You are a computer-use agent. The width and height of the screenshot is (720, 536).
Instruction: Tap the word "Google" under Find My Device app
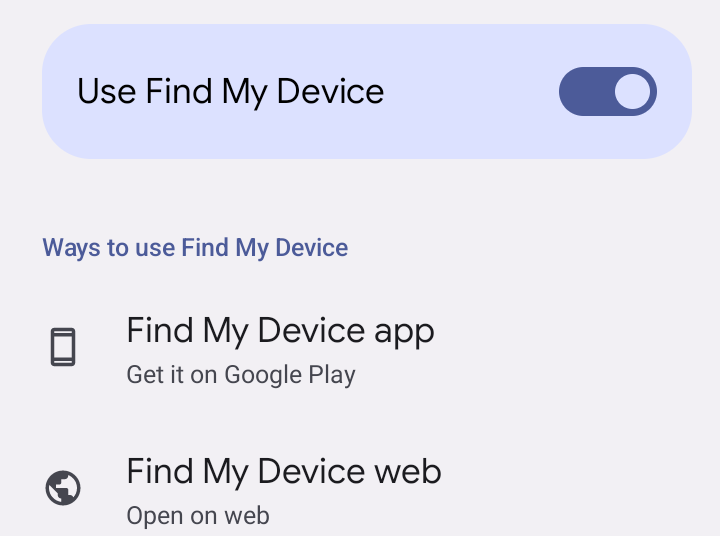pos(263,375)
